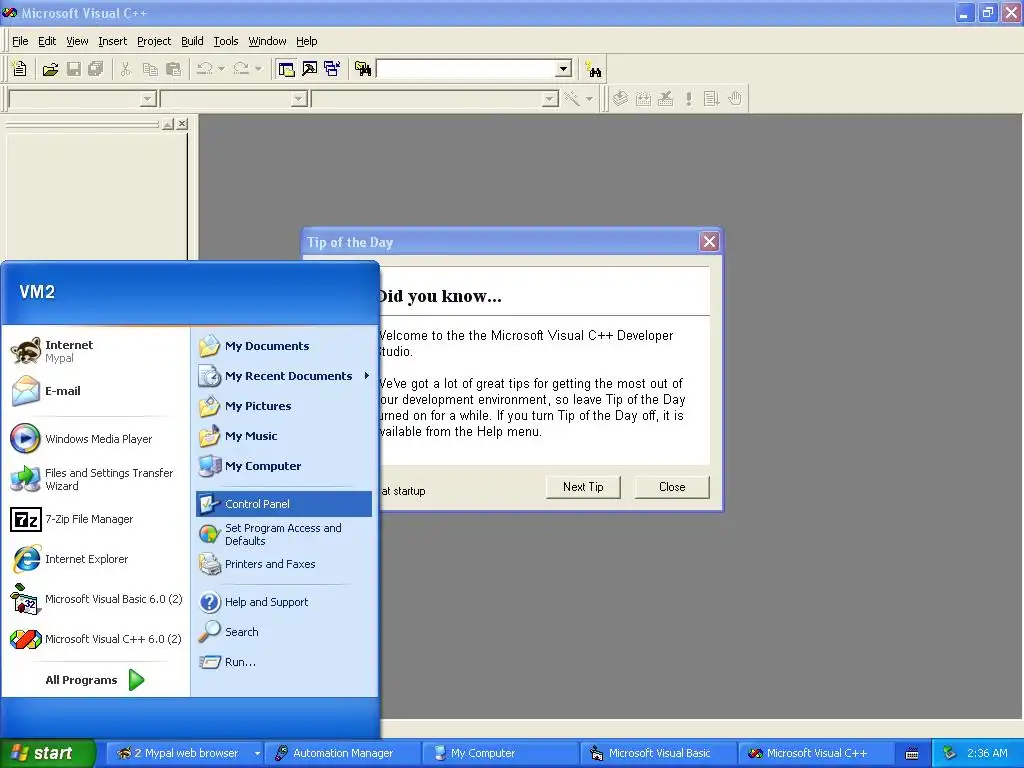Expand the docked Workspace pane button
The height and width of the screenshot is (768, 1024).
point(168,124)
